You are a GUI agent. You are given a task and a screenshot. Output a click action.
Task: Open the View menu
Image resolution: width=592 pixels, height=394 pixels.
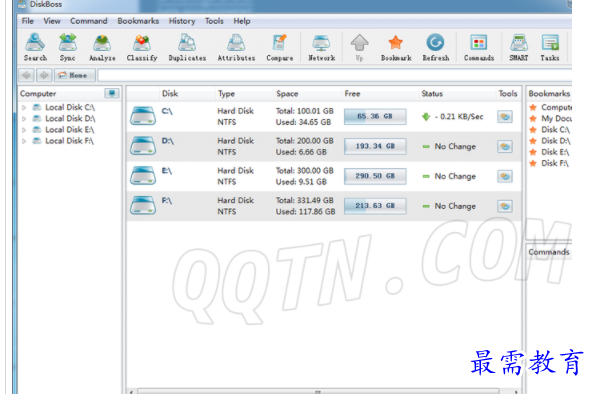52,21
